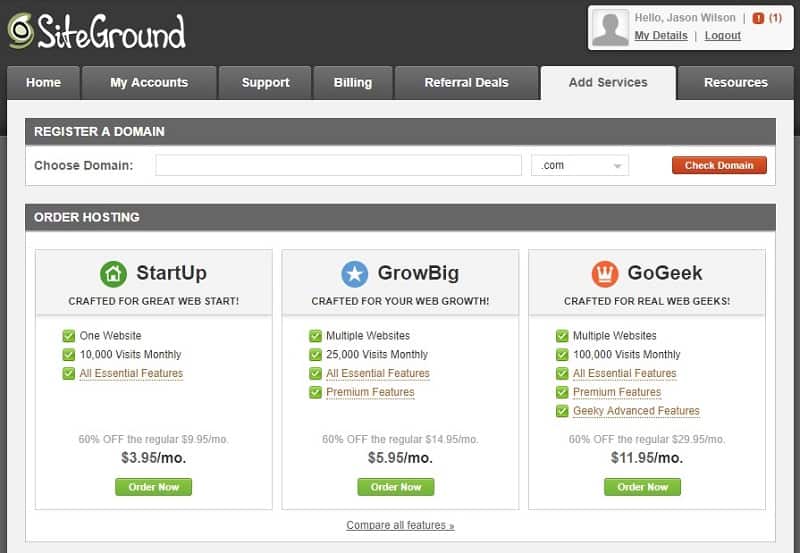Click Crafted for Real Web Geeks tagline
Viewport: 800px width, 553px height.
646,301
